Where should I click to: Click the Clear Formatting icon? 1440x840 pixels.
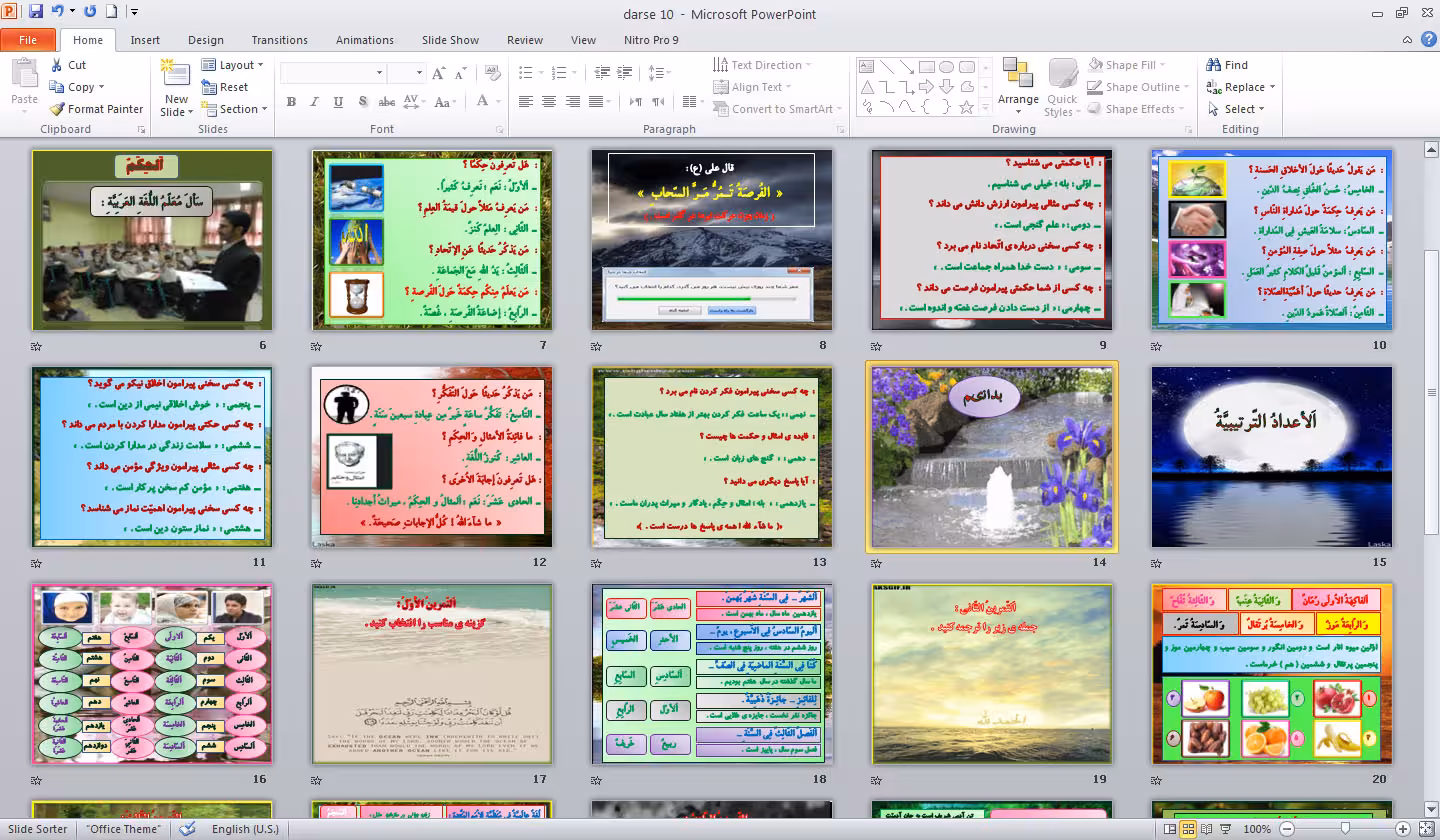click(x=492, y=73)
